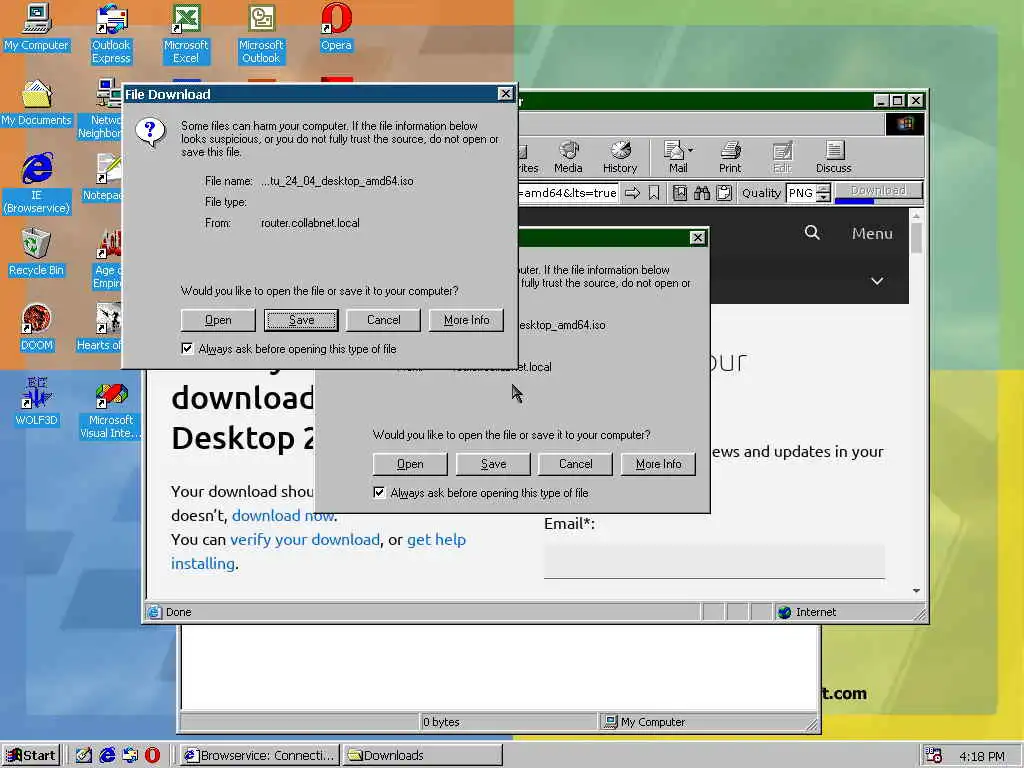1024x768 pixels.
Task: Click Open in the rear download dialog
Action: coord(410,464)
